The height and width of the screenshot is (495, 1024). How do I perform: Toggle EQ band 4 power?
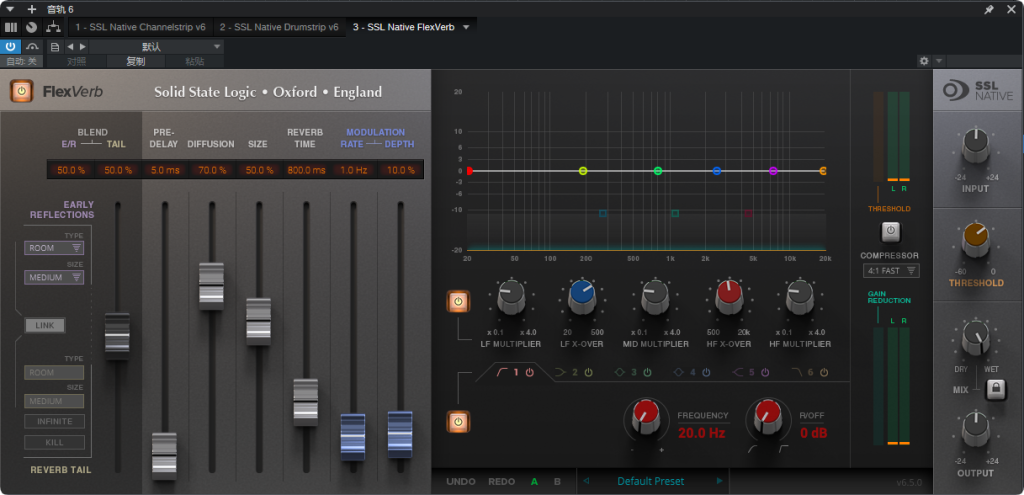(706, 372)
